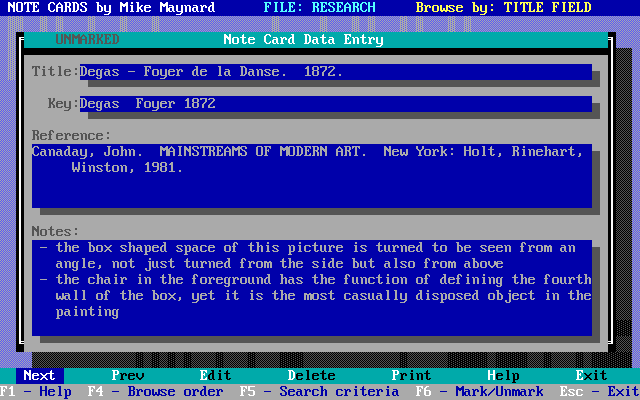Screen dimensions: 640x400
Task: Click the Reference field with Canaday citation
Action: tap(312, 176)
